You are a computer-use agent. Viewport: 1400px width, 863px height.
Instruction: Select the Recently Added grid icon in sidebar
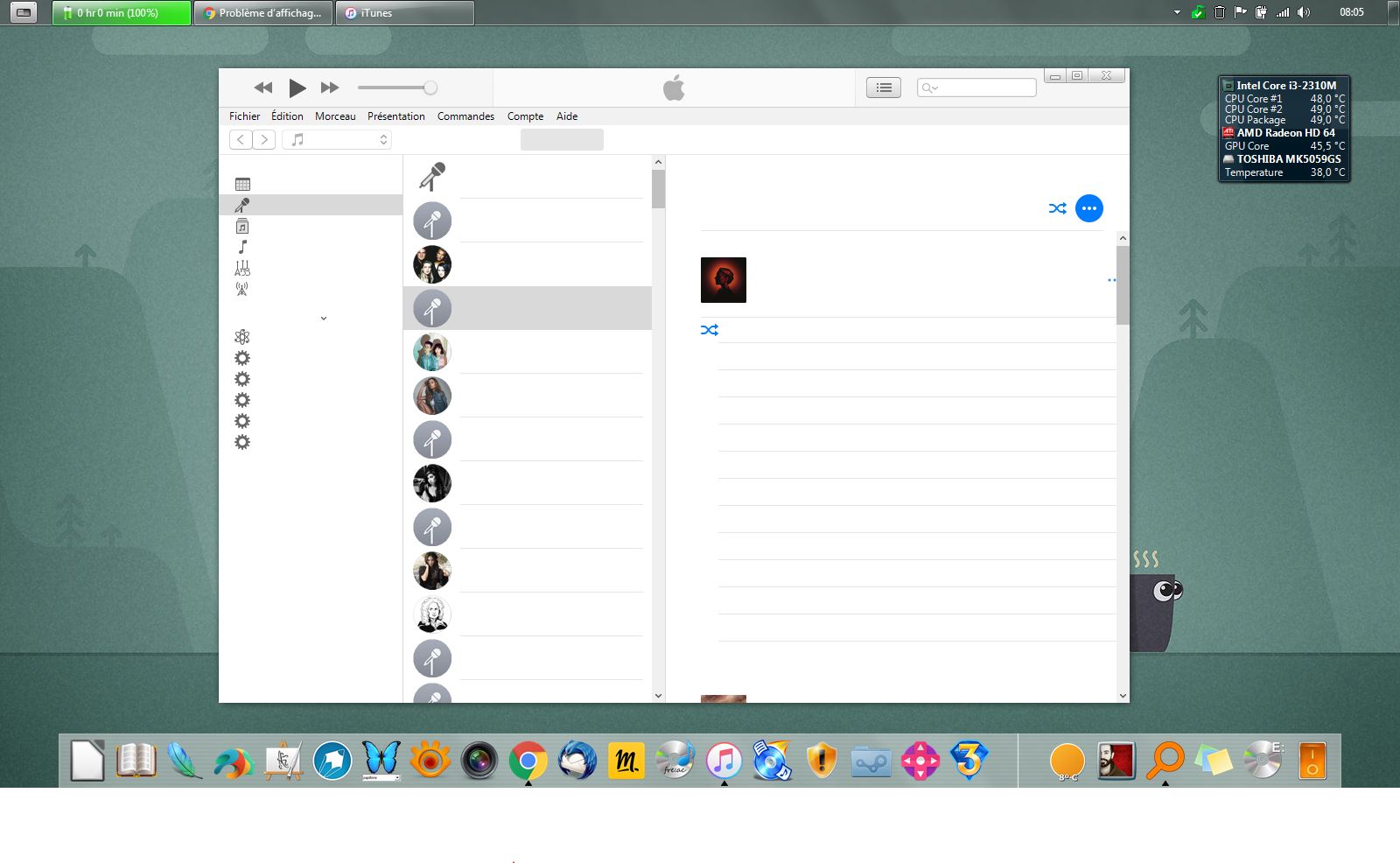tap(243, 184)
